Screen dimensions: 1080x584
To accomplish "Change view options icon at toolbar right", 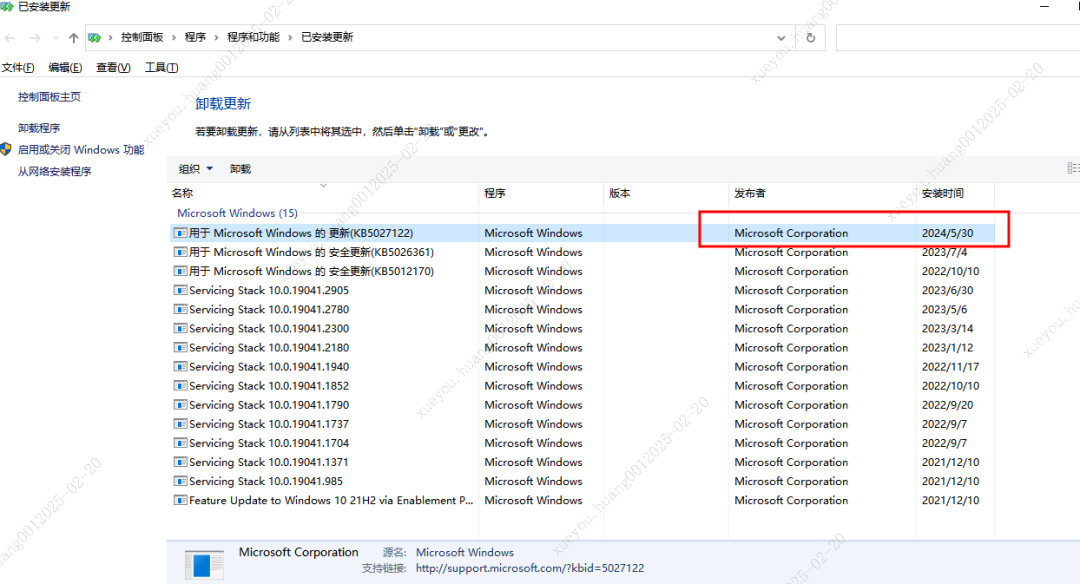I will (1073, 168).
